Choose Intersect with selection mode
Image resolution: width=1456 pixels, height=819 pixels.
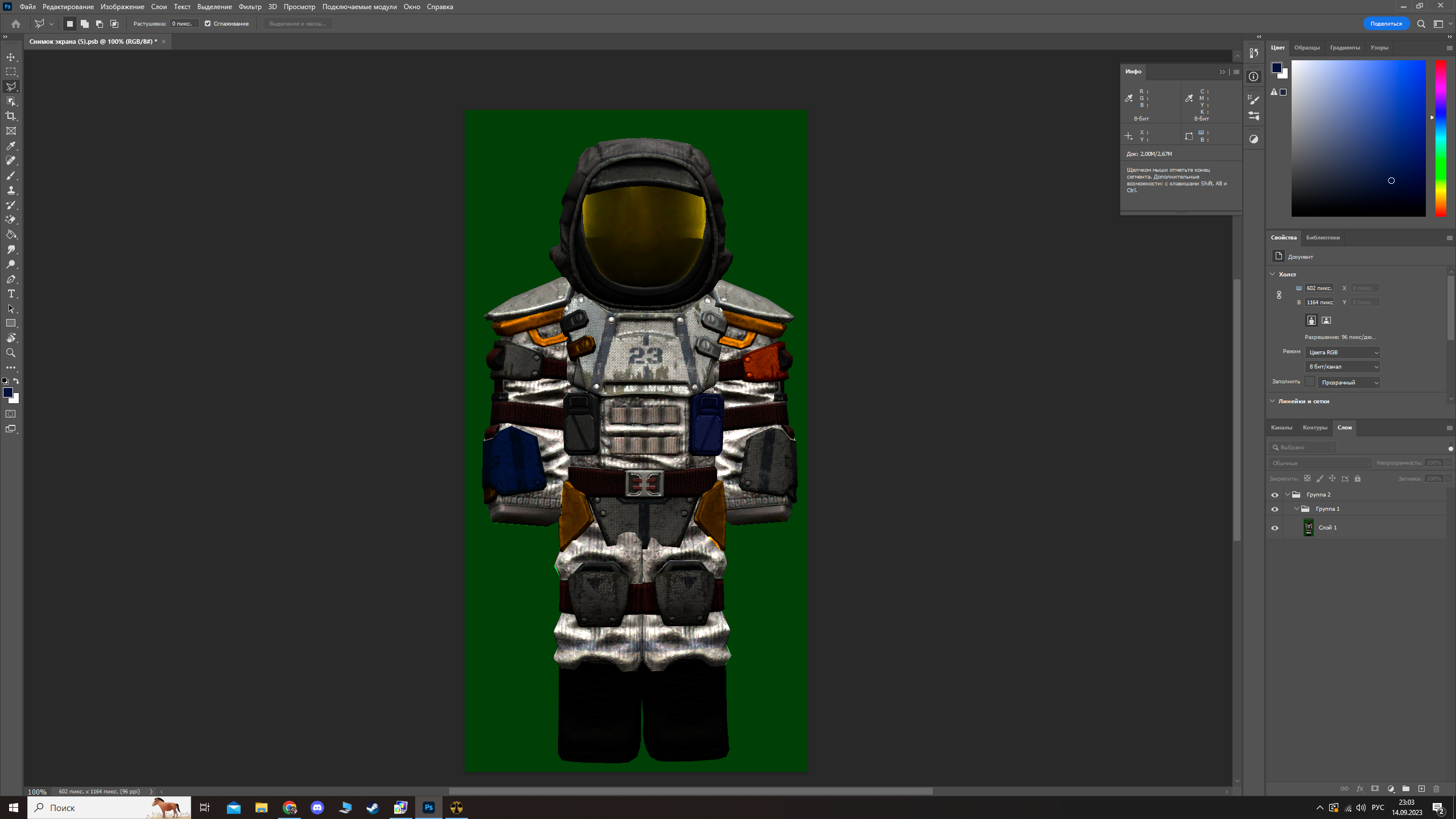[x=114, y=24]
